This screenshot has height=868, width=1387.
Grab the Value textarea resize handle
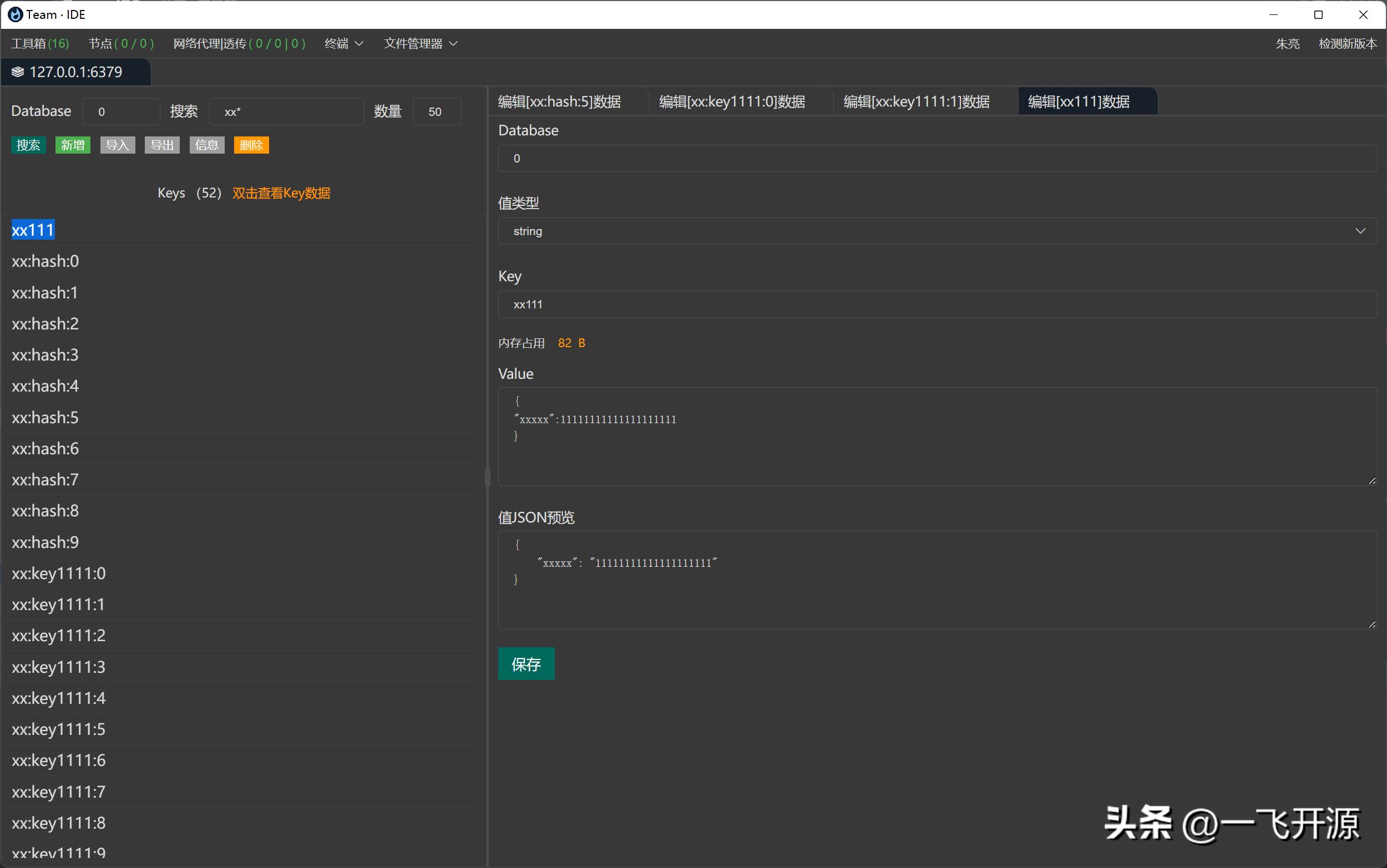pyautogui.click(x=1371, y=480)
